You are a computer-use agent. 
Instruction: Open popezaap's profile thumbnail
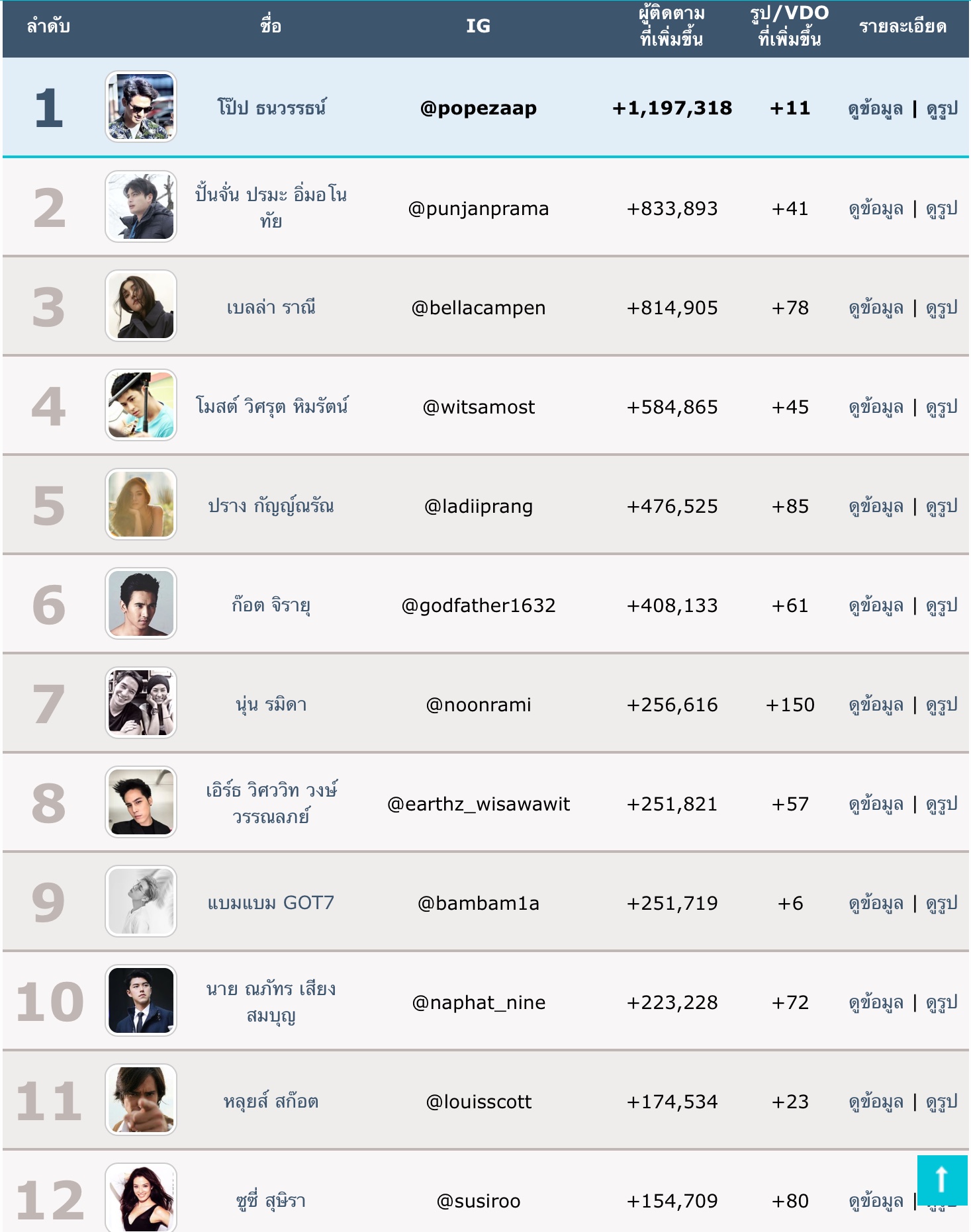click(141, 107)
